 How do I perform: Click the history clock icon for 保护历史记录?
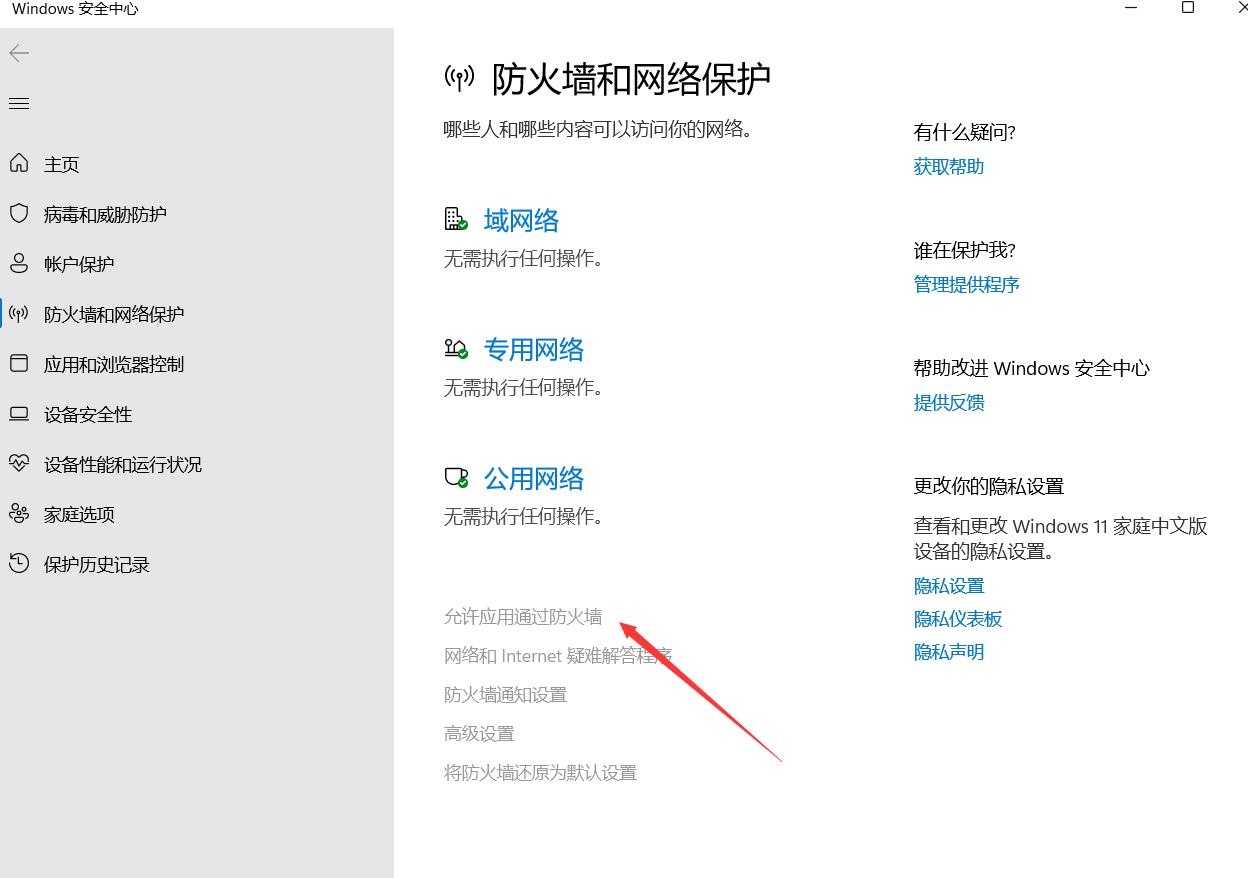tap(19, 563)
